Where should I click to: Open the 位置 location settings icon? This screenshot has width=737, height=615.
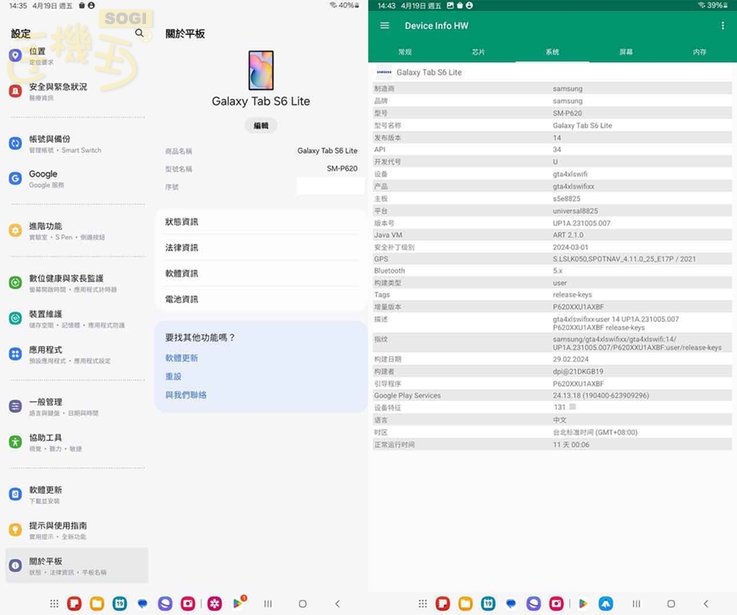click(x=16, y=55)
